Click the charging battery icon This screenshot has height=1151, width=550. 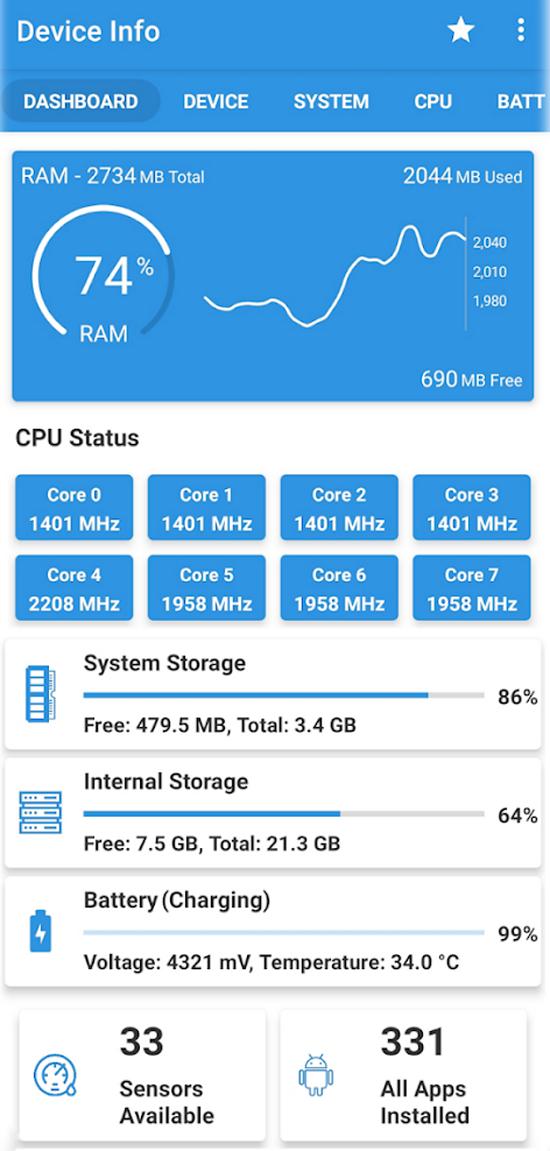coord(40,931)
